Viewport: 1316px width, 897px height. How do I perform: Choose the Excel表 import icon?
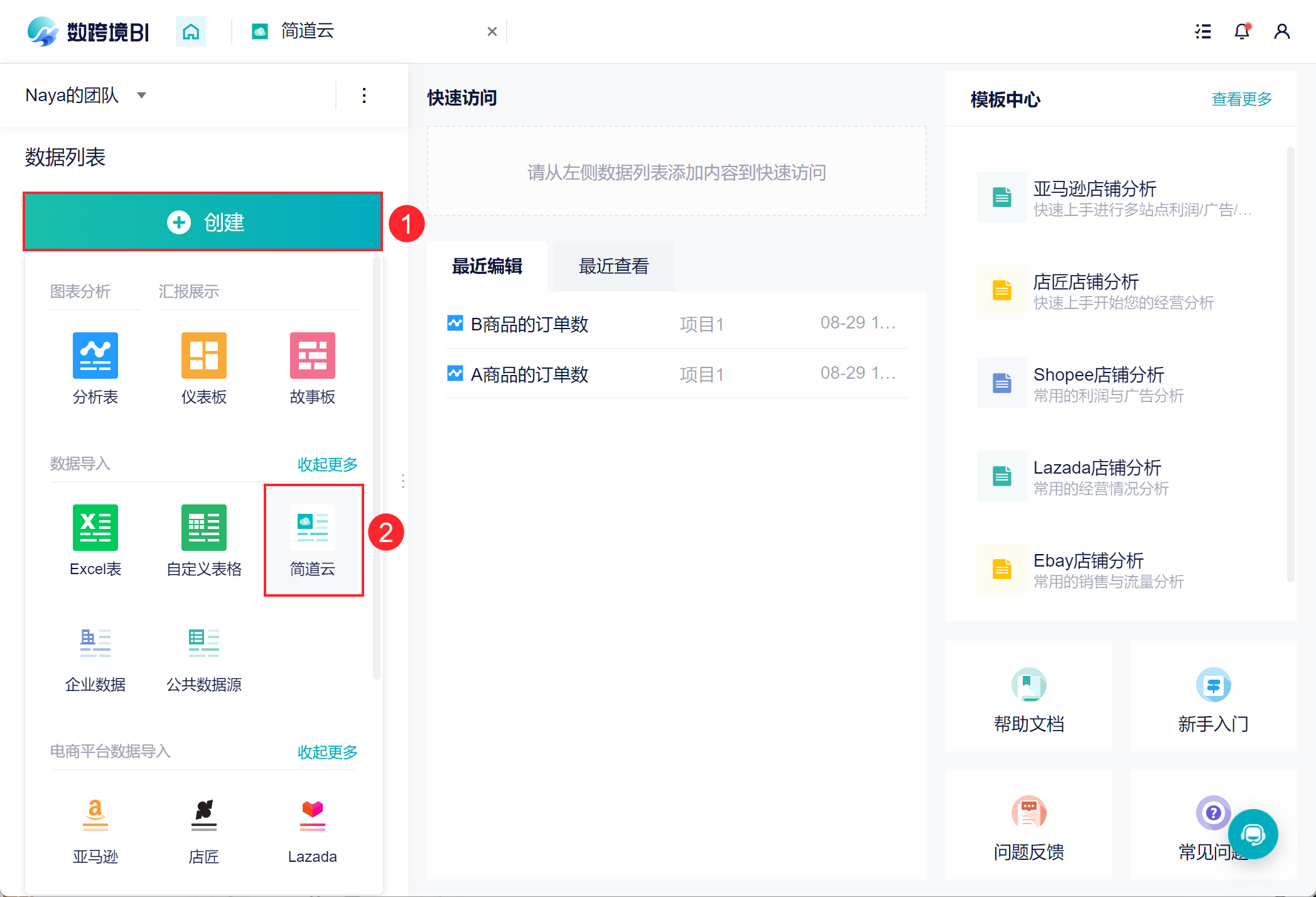click(95, 528)
